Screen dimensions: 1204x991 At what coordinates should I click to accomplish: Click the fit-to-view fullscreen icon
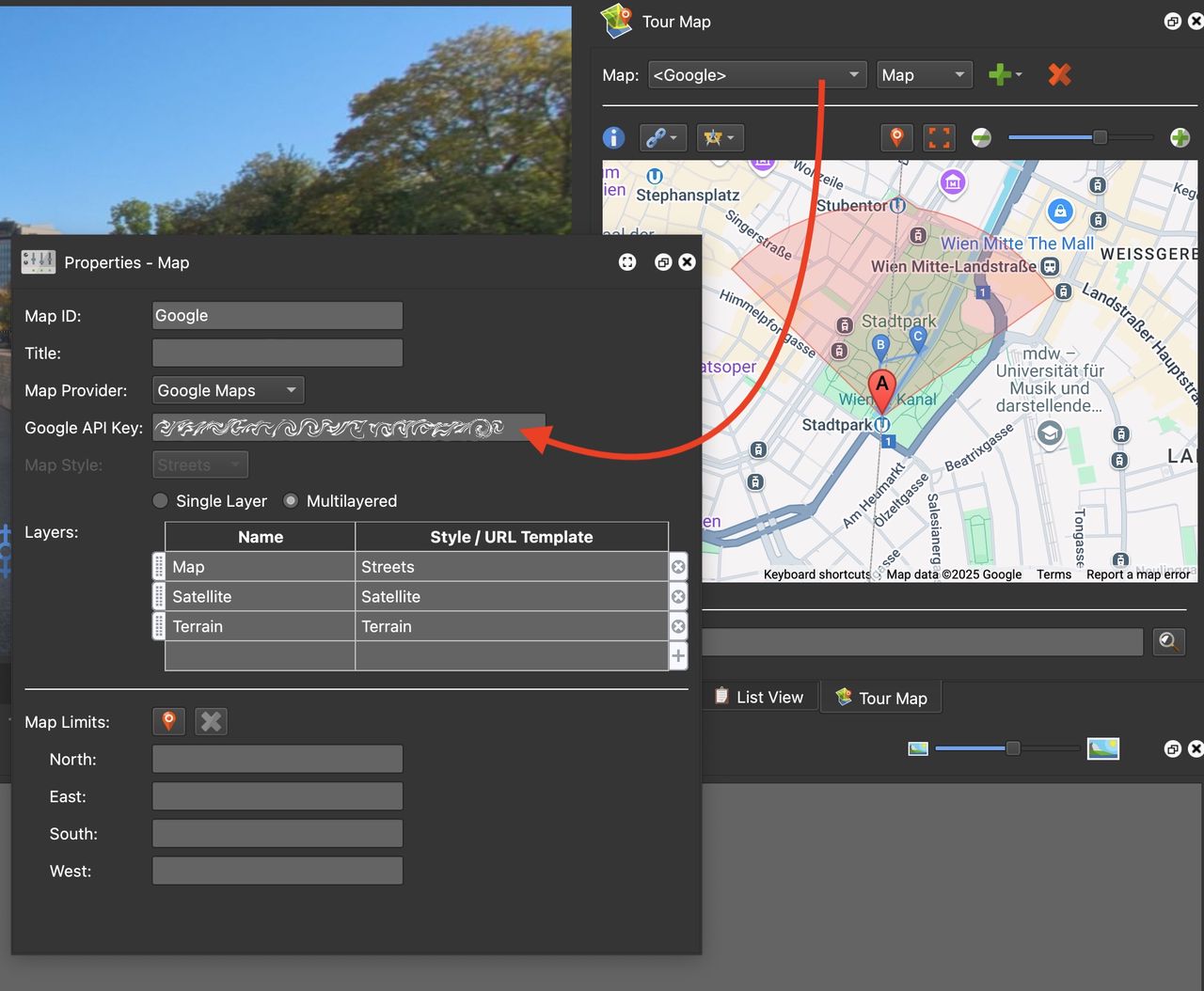[x=939, y=137]
